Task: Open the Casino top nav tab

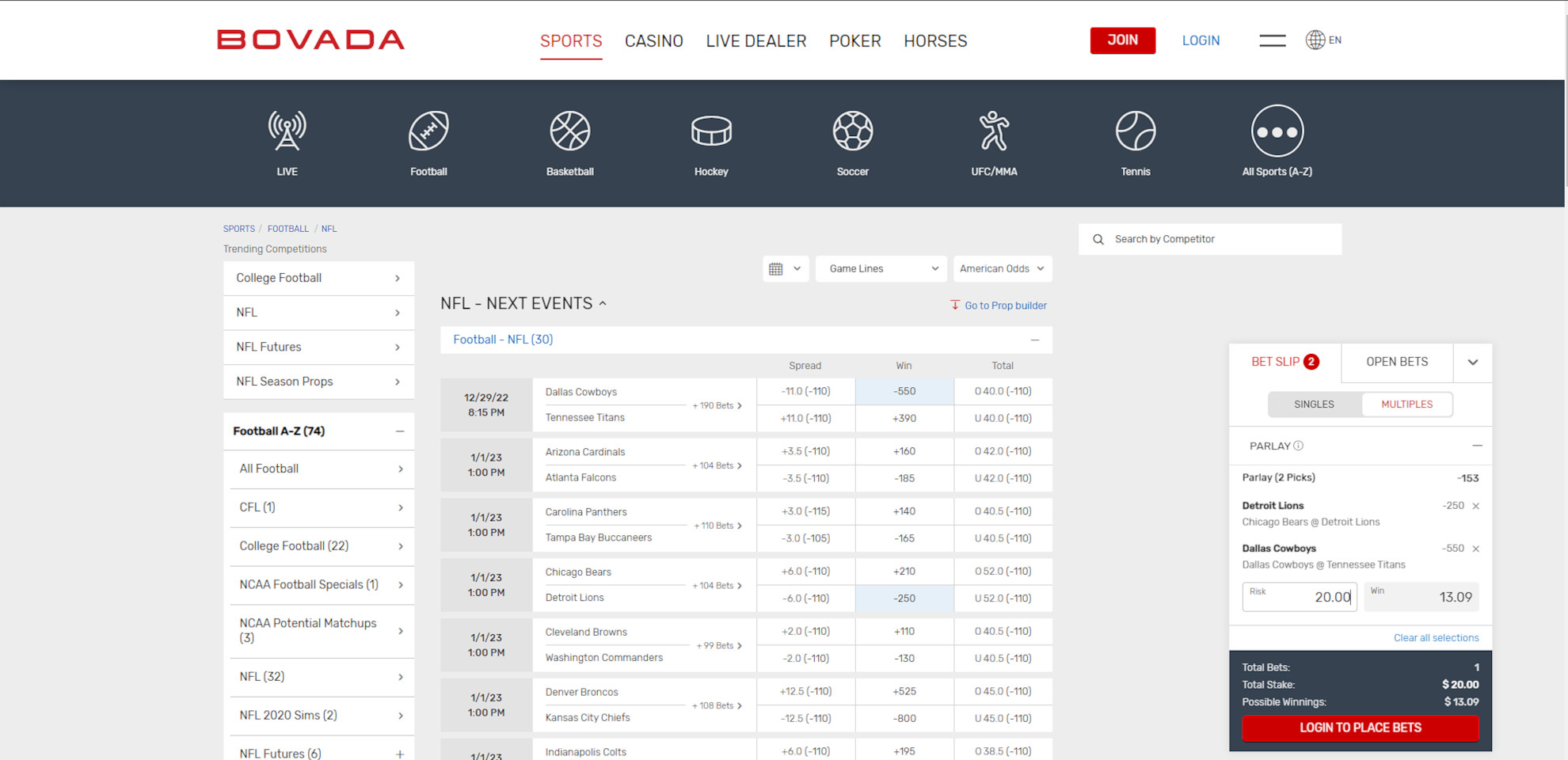Action: tap(654, 41)
